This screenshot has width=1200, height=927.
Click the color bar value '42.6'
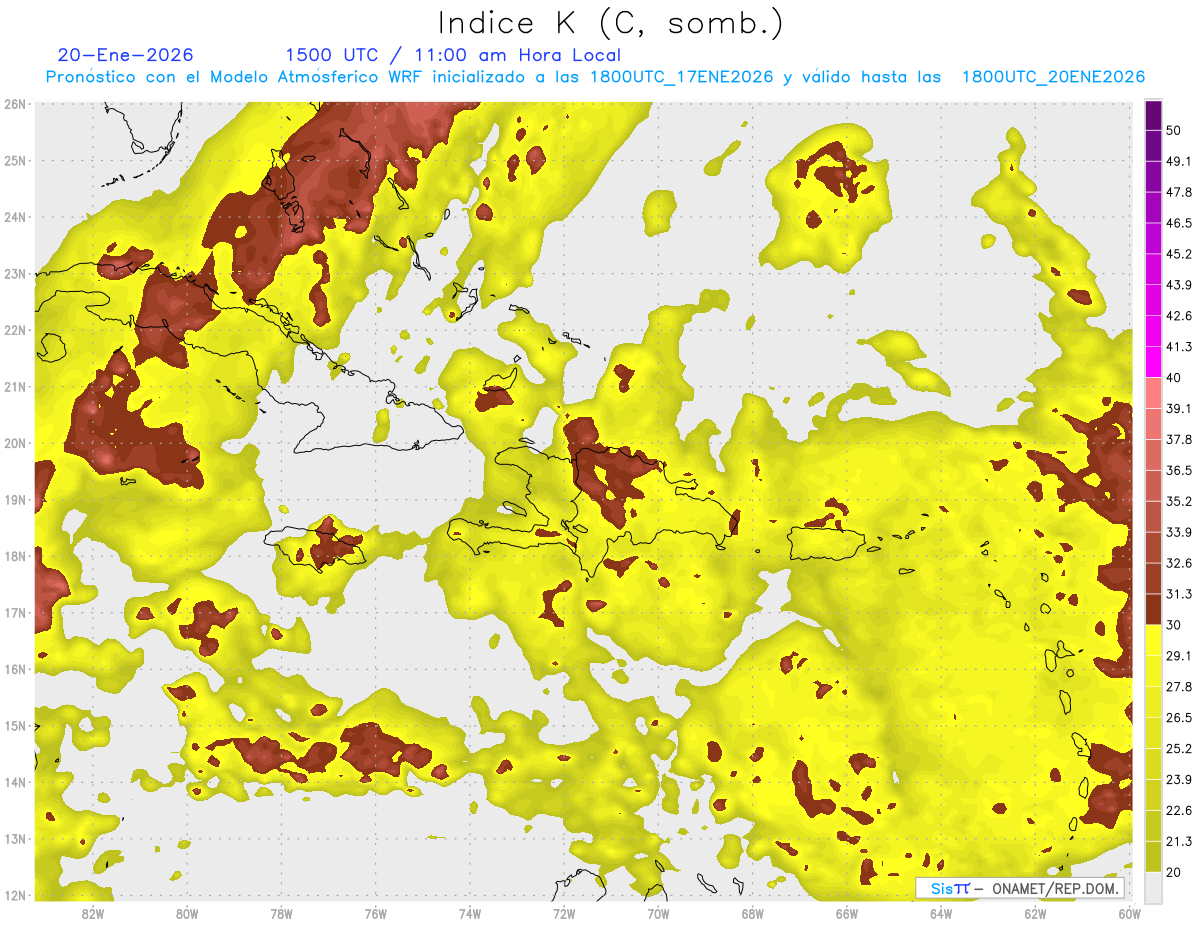tap(1179, 316)
